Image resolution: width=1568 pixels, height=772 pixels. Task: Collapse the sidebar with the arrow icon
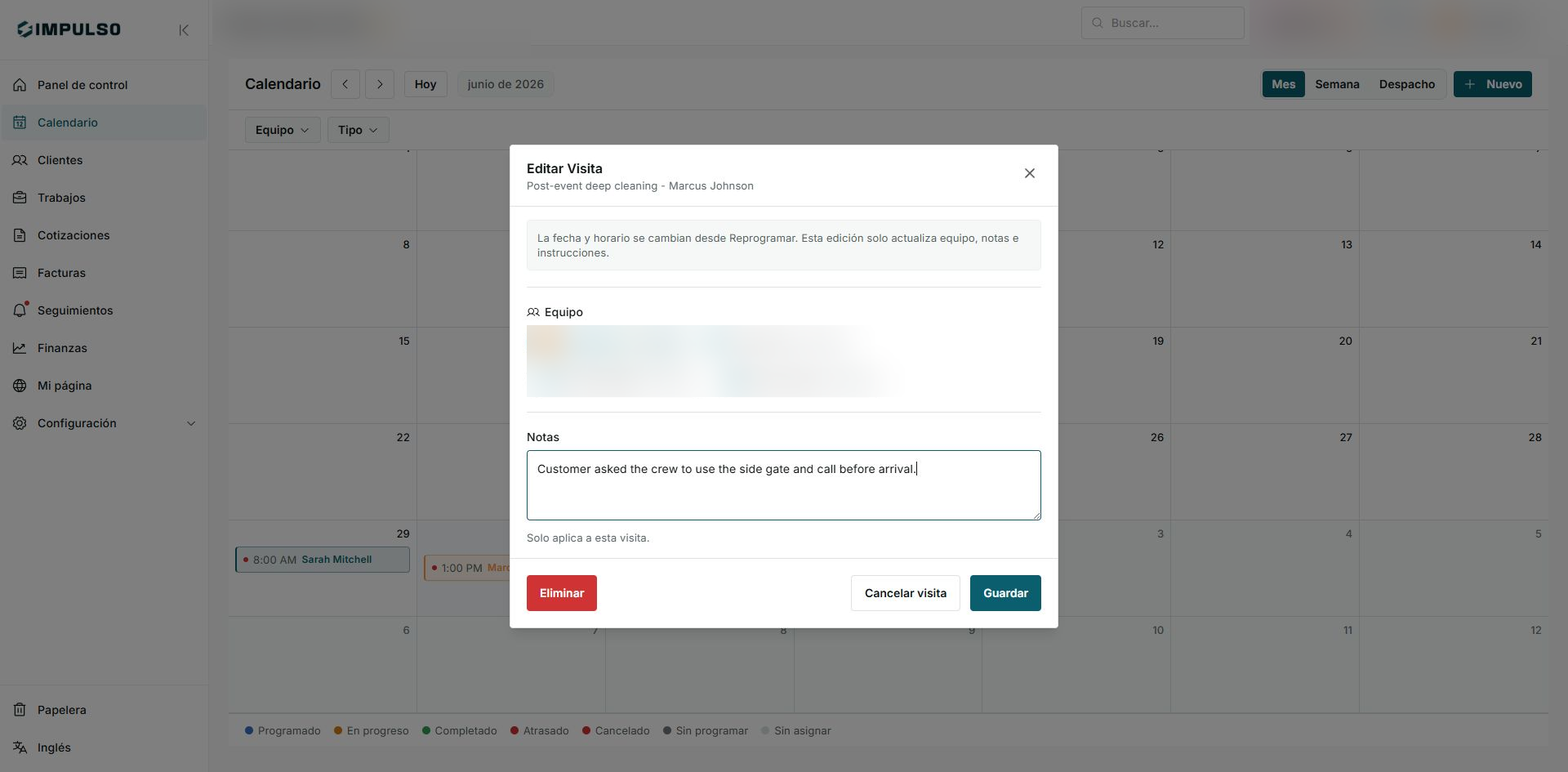click(184, 30)
